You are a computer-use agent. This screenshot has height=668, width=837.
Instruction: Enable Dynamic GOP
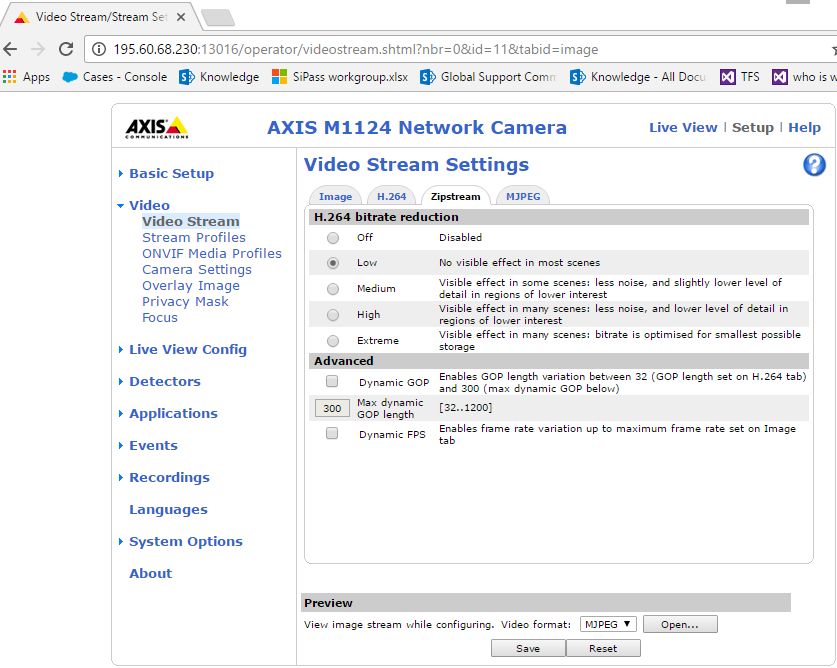331,381
